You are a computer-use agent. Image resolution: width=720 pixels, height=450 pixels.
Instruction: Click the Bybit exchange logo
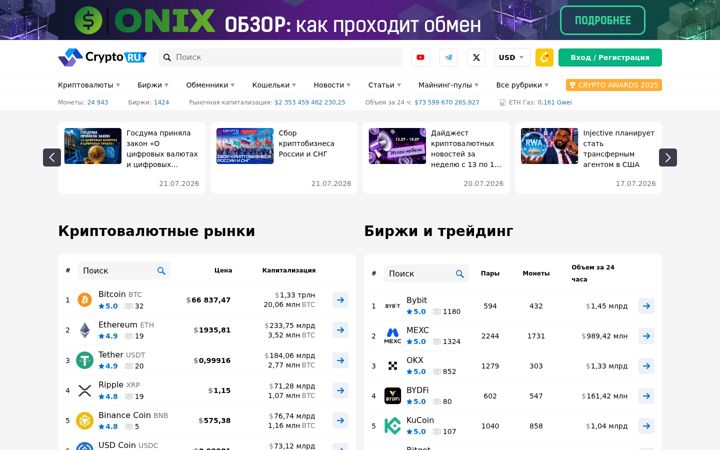point(392,306)
